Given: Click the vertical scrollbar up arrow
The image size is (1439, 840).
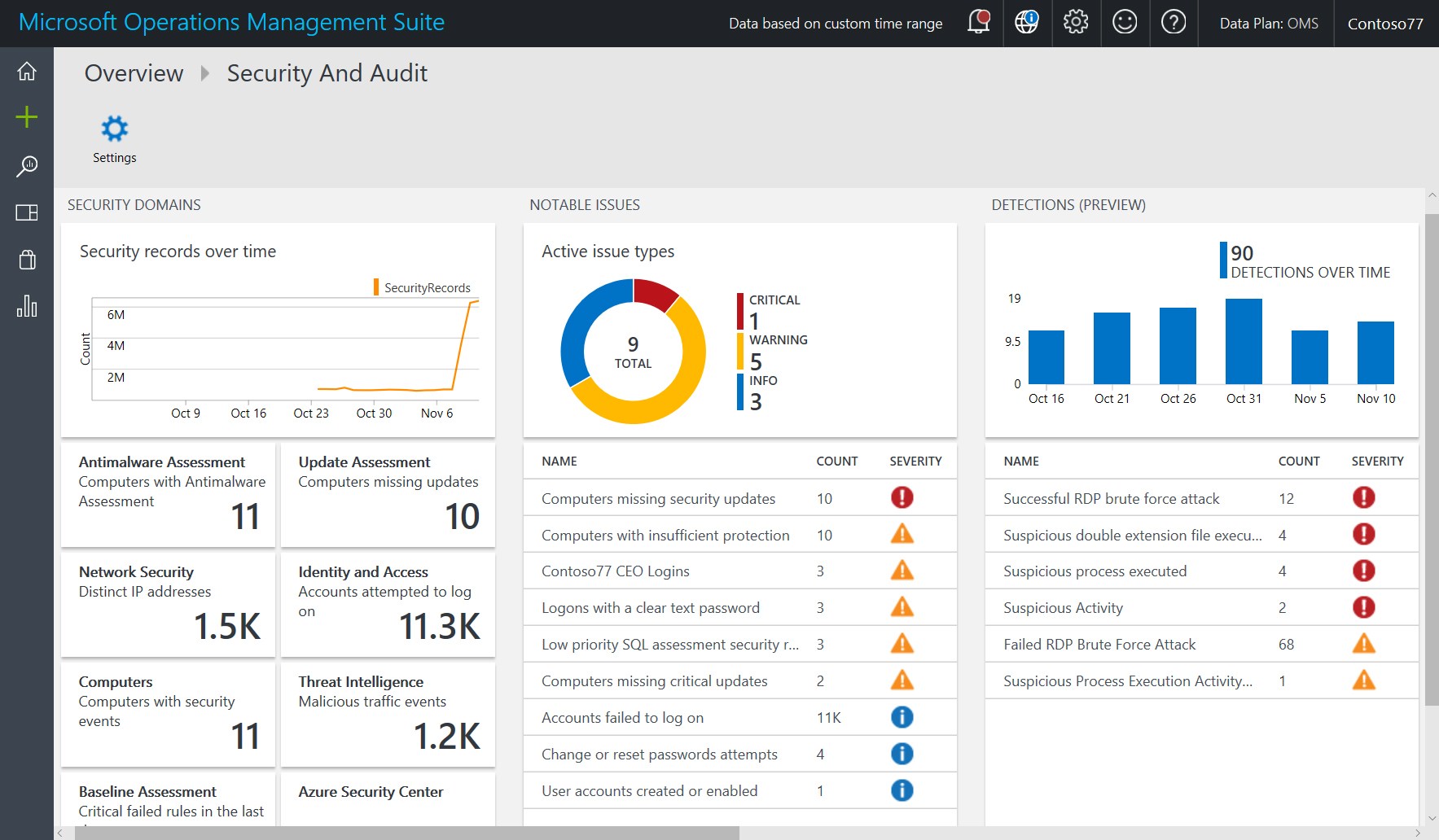Looking at the screenshot, I should [1432, 195].
